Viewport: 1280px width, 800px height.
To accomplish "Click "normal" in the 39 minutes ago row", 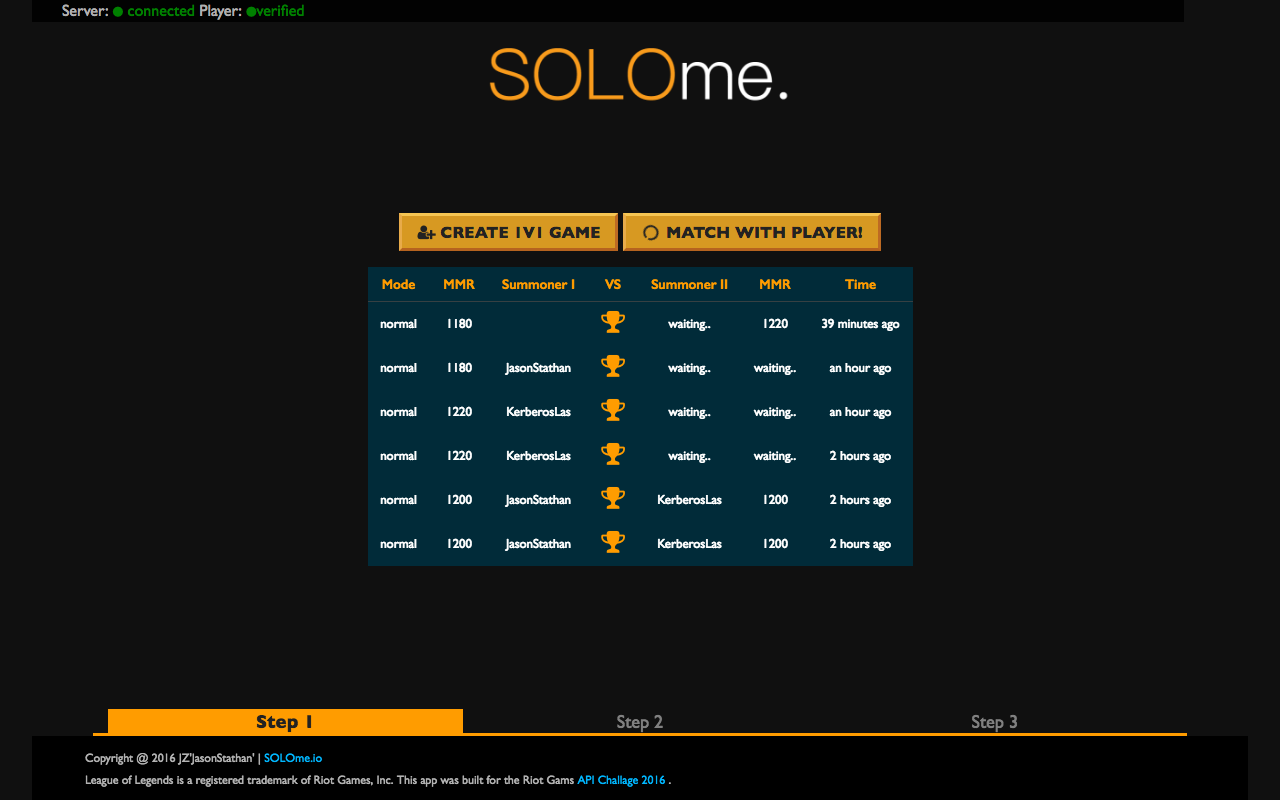I will point(398,324).
